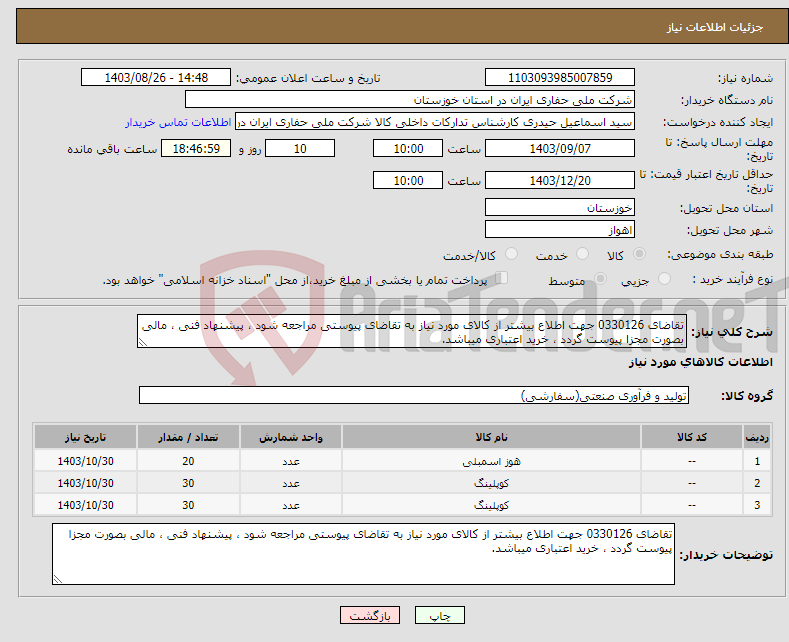Screen dimensions: 789x642
Task: Click the تاریخ نیاز column header
Action: click(85, 437)
